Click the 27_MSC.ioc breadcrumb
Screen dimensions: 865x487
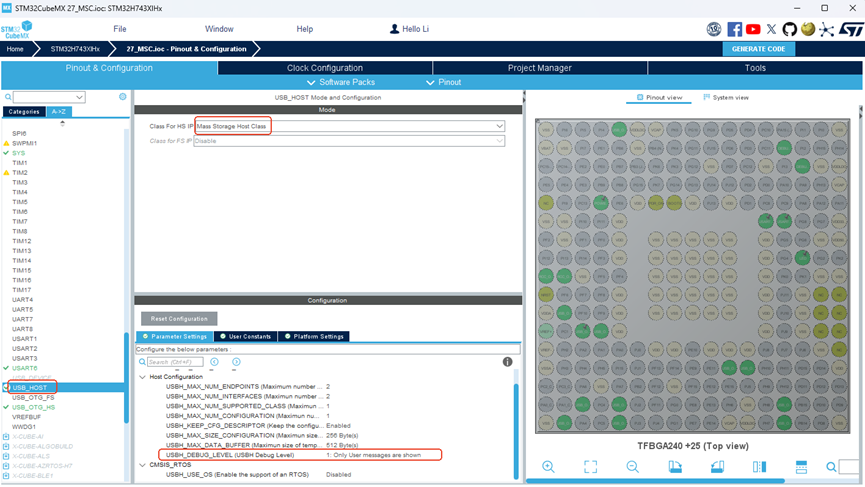point(186,49)
